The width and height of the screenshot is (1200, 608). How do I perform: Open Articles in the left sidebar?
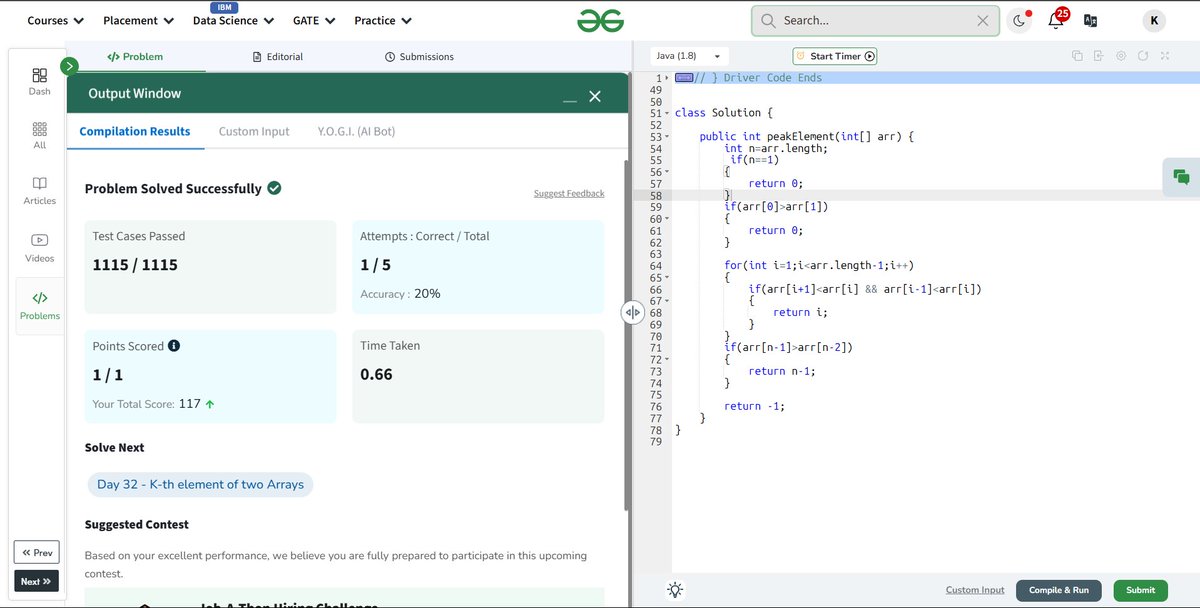pyautogui.click(x=39, y=191)
